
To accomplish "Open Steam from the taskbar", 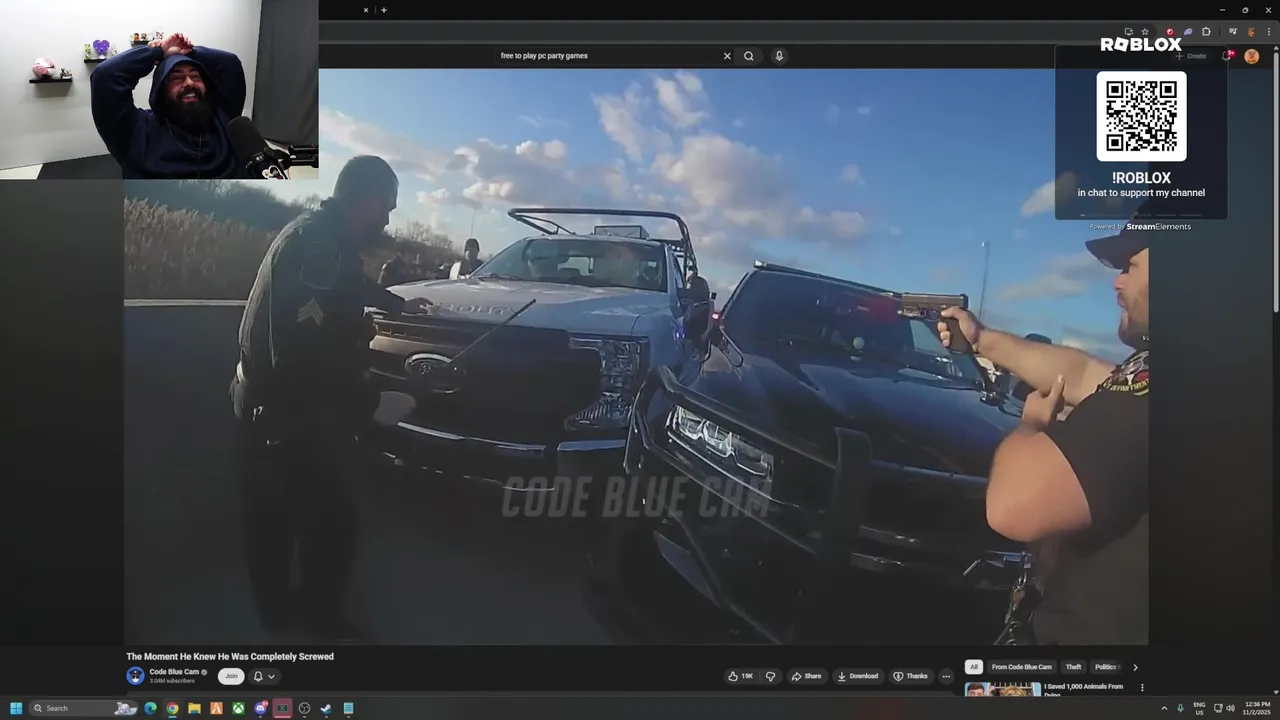I will click(326, 708).
